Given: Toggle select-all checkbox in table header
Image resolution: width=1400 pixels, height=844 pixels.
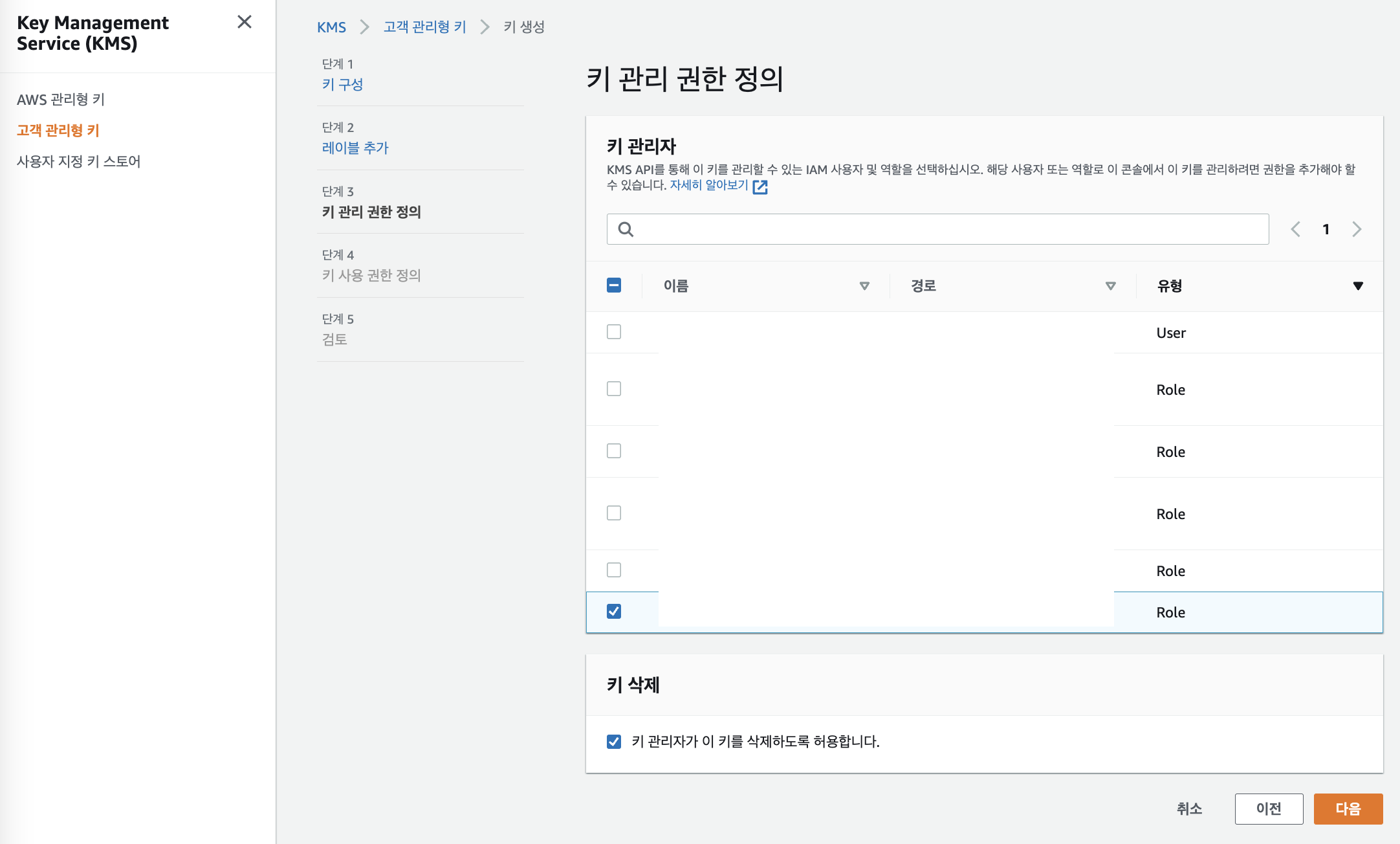Looking at the screenshot, I should [614, 285].
